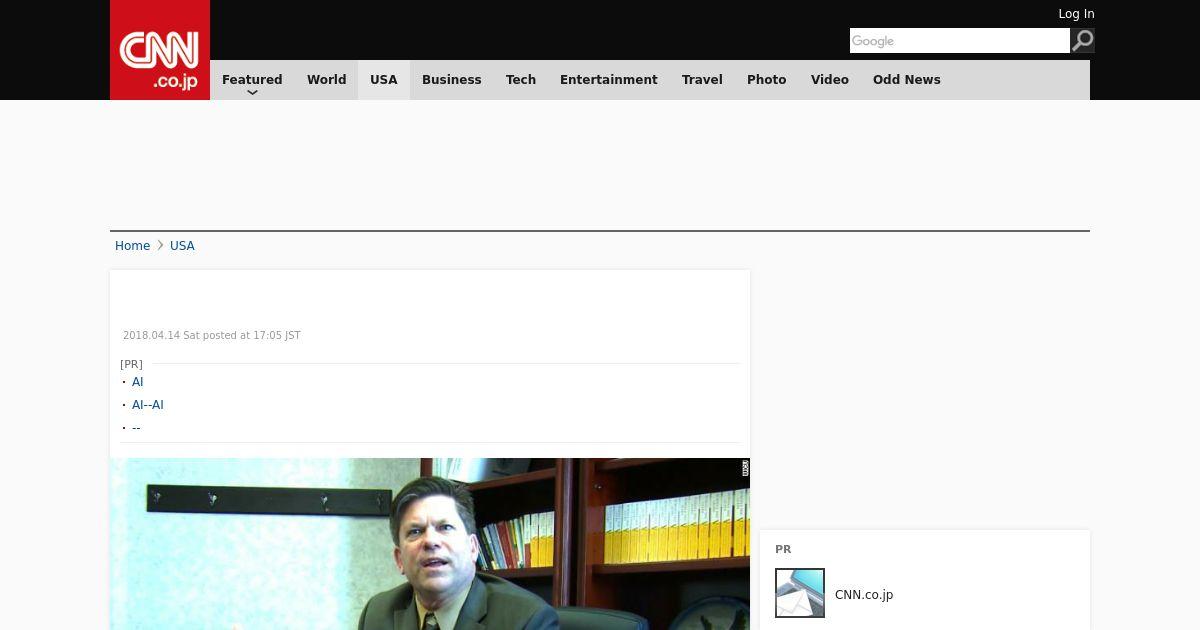The image size is (1200, 630).
Task: Go to the Travel section
Action: [702, 80]
